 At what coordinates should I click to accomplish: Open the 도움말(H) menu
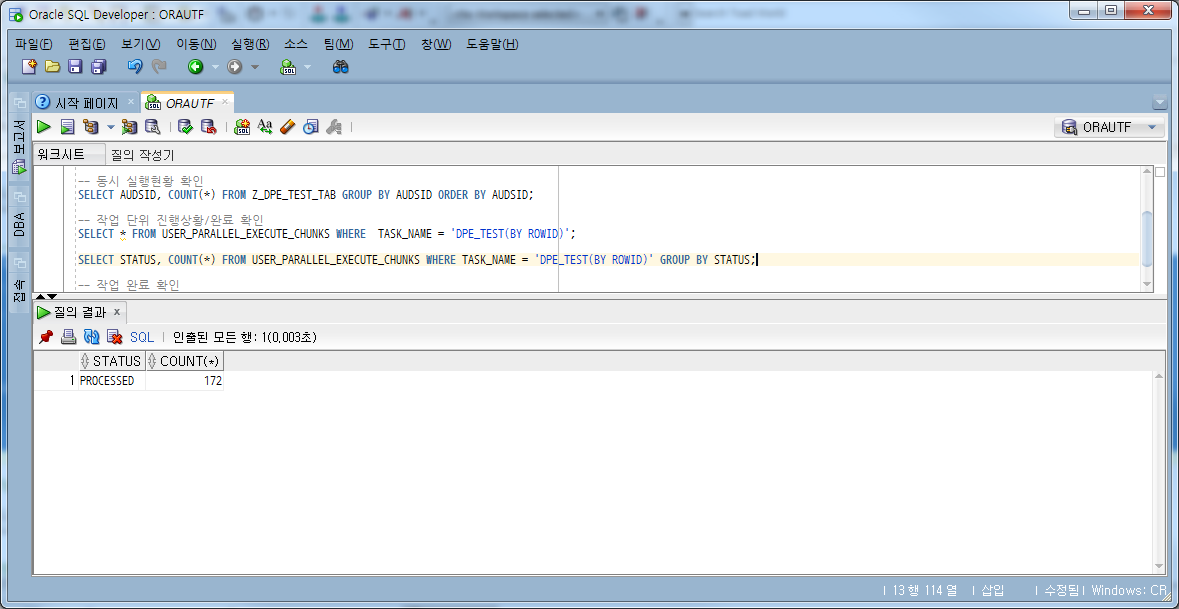[492, 44]
